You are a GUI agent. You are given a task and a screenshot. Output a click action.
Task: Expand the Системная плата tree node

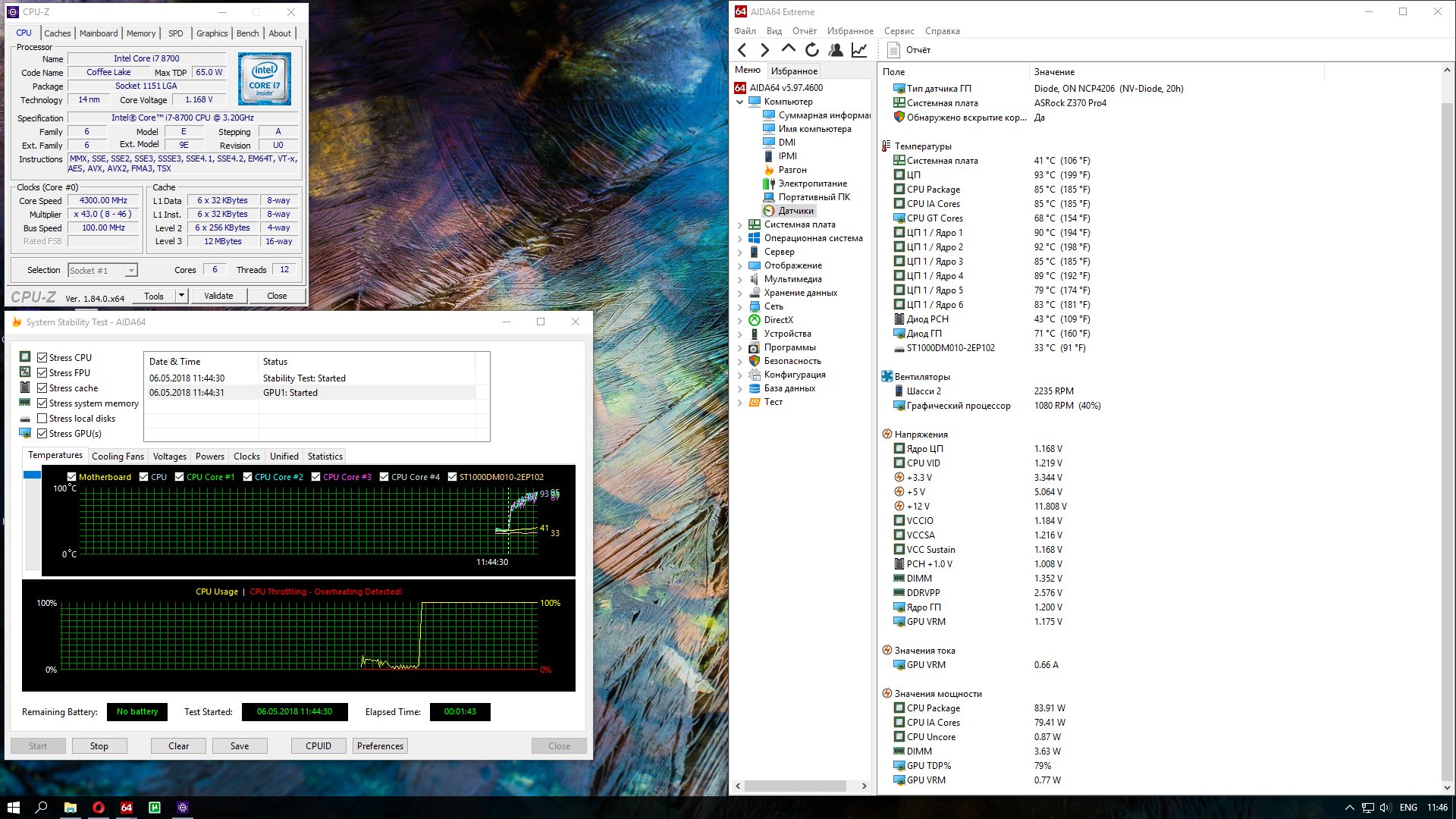(x=740, y=224)
